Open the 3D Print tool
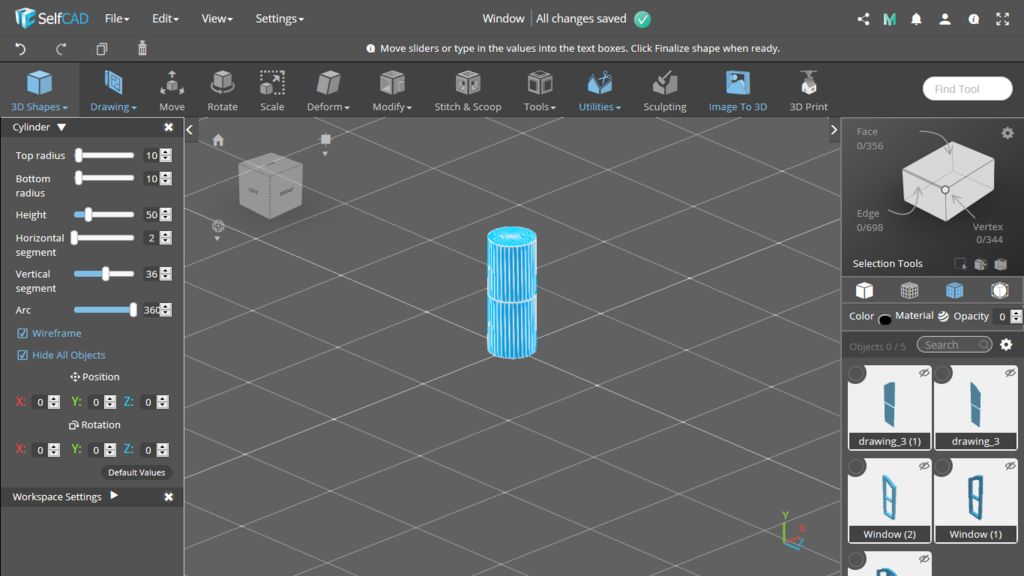The width and height of the screenshot is (1024, 576). coord(808,90)
